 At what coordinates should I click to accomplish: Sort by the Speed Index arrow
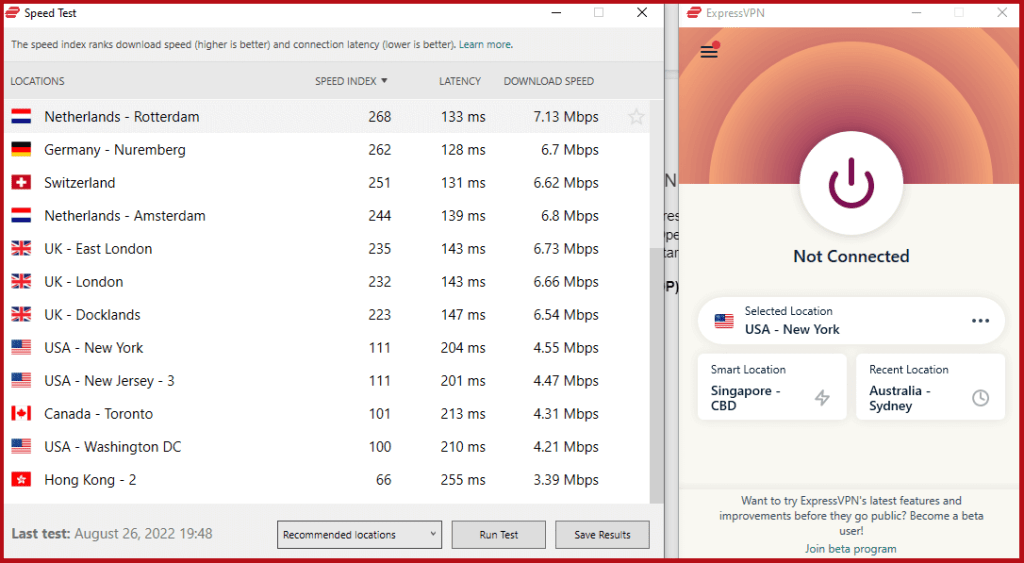pos(384,81)
